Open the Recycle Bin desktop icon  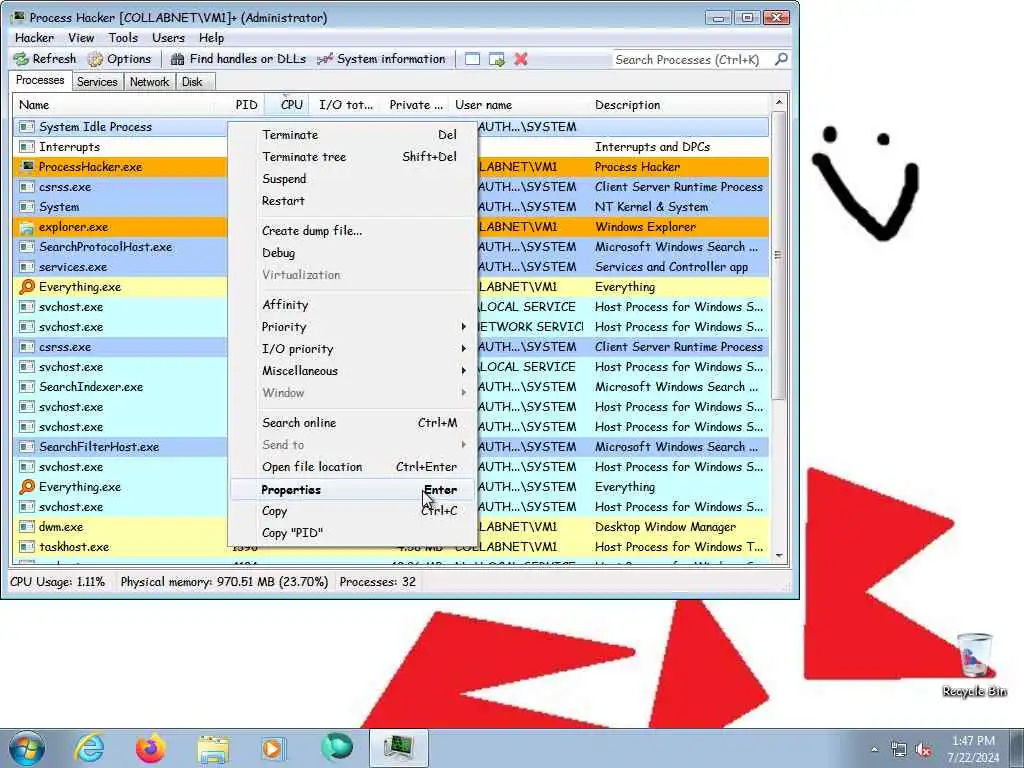click(974, 665)
